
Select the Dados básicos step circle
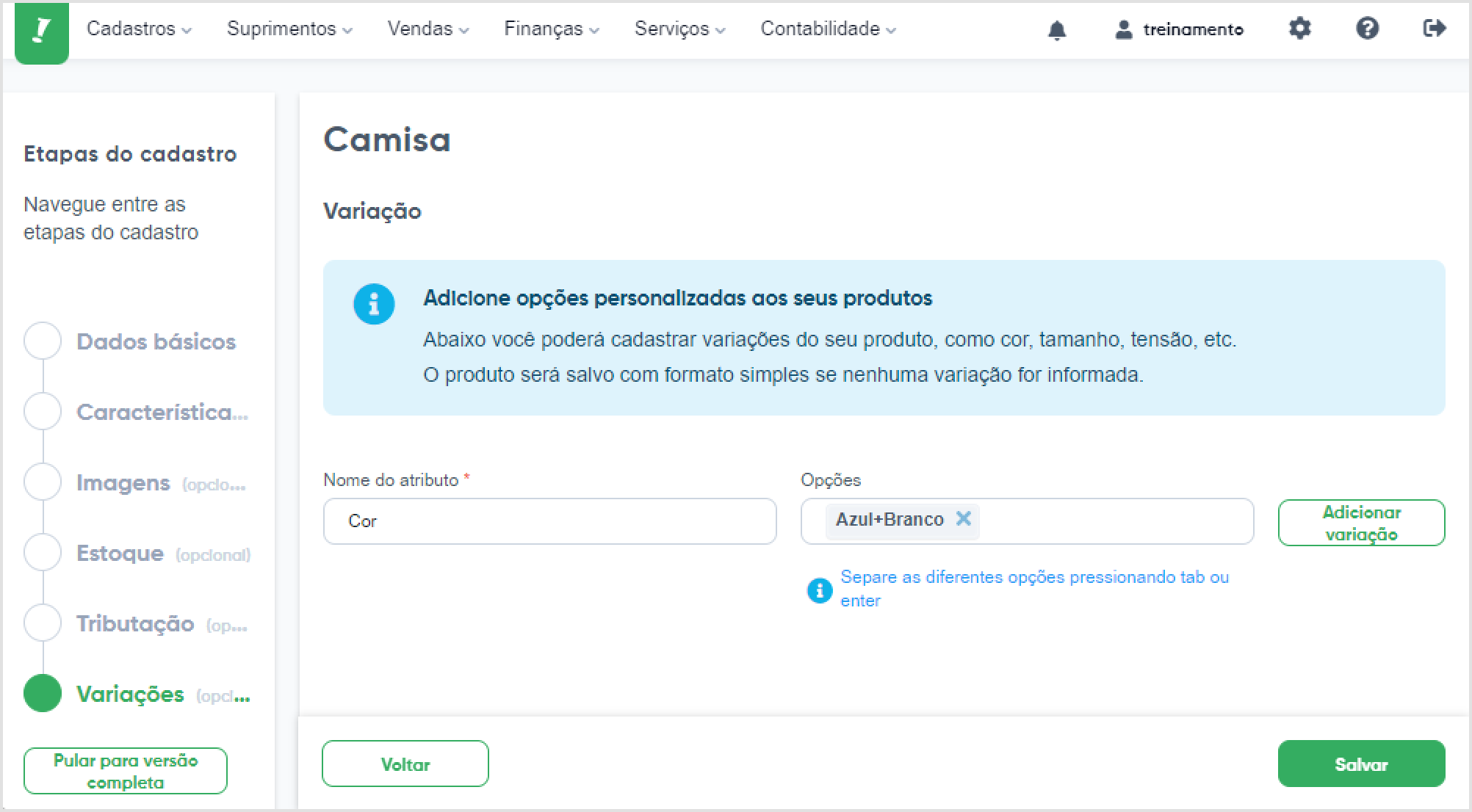pyautogui.click(x=43, y=341)
